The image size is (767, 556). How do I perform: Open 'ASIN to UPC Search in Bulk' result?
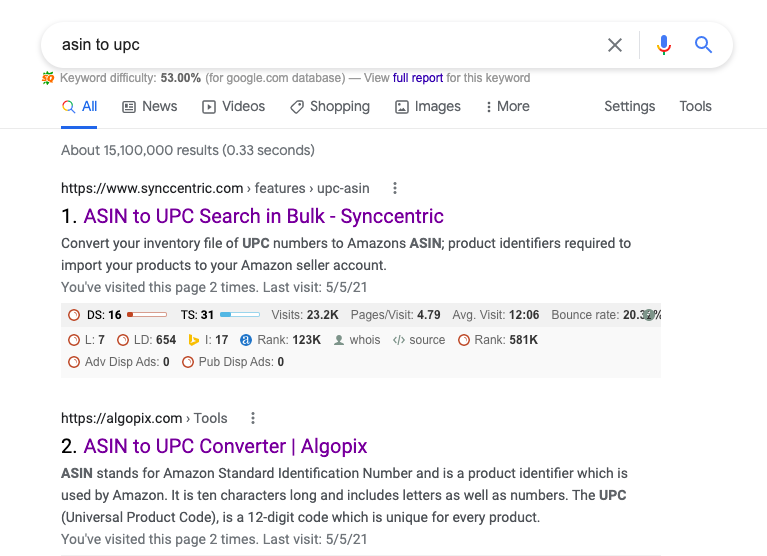[263, 216]
